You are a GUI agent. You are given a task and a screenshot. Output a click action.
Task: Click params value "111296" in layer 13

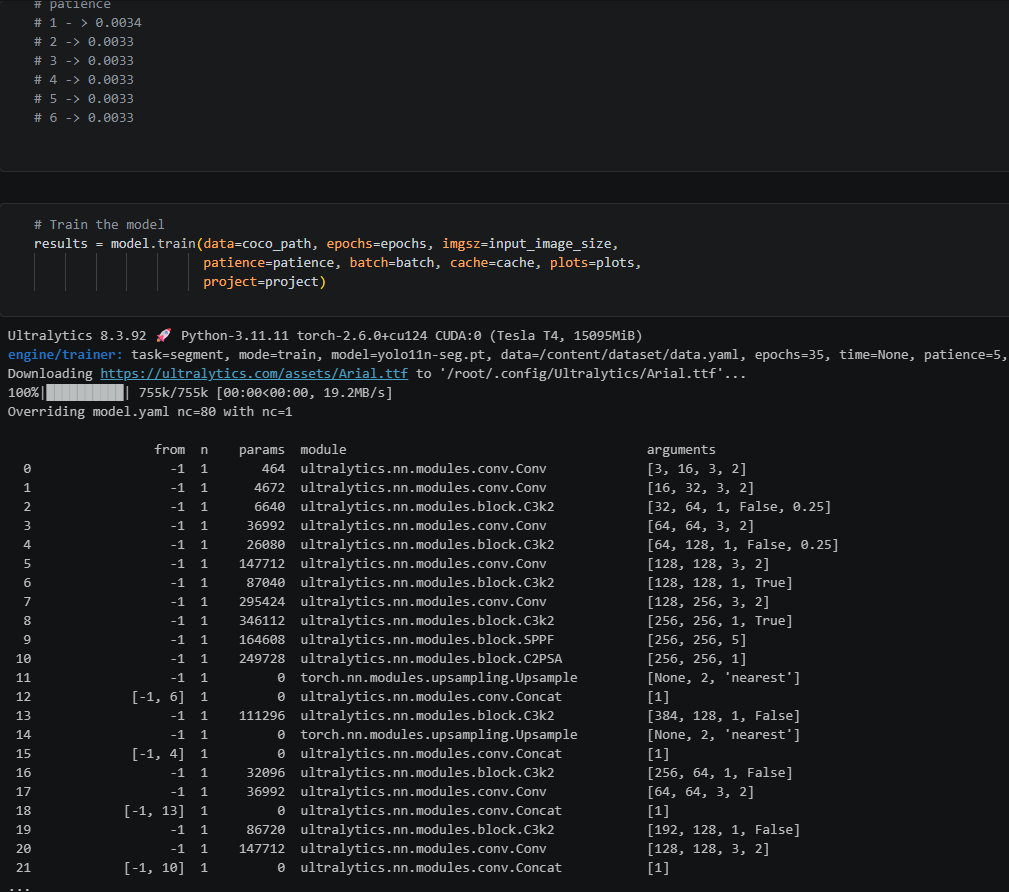pyautogui.click(x=261, y=716)
